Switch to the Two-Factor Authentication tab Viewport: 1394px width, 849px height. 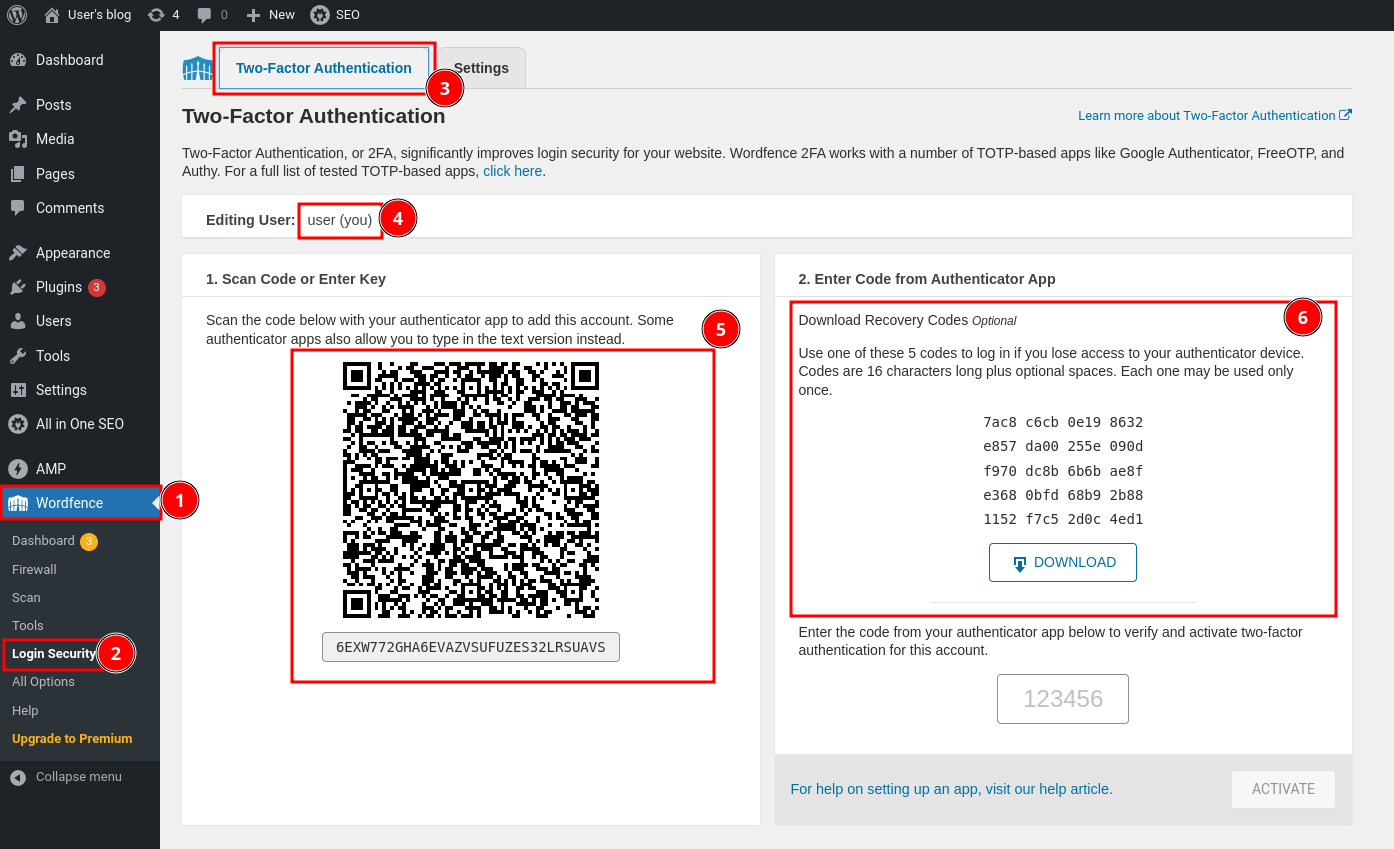tap(324, 68)
